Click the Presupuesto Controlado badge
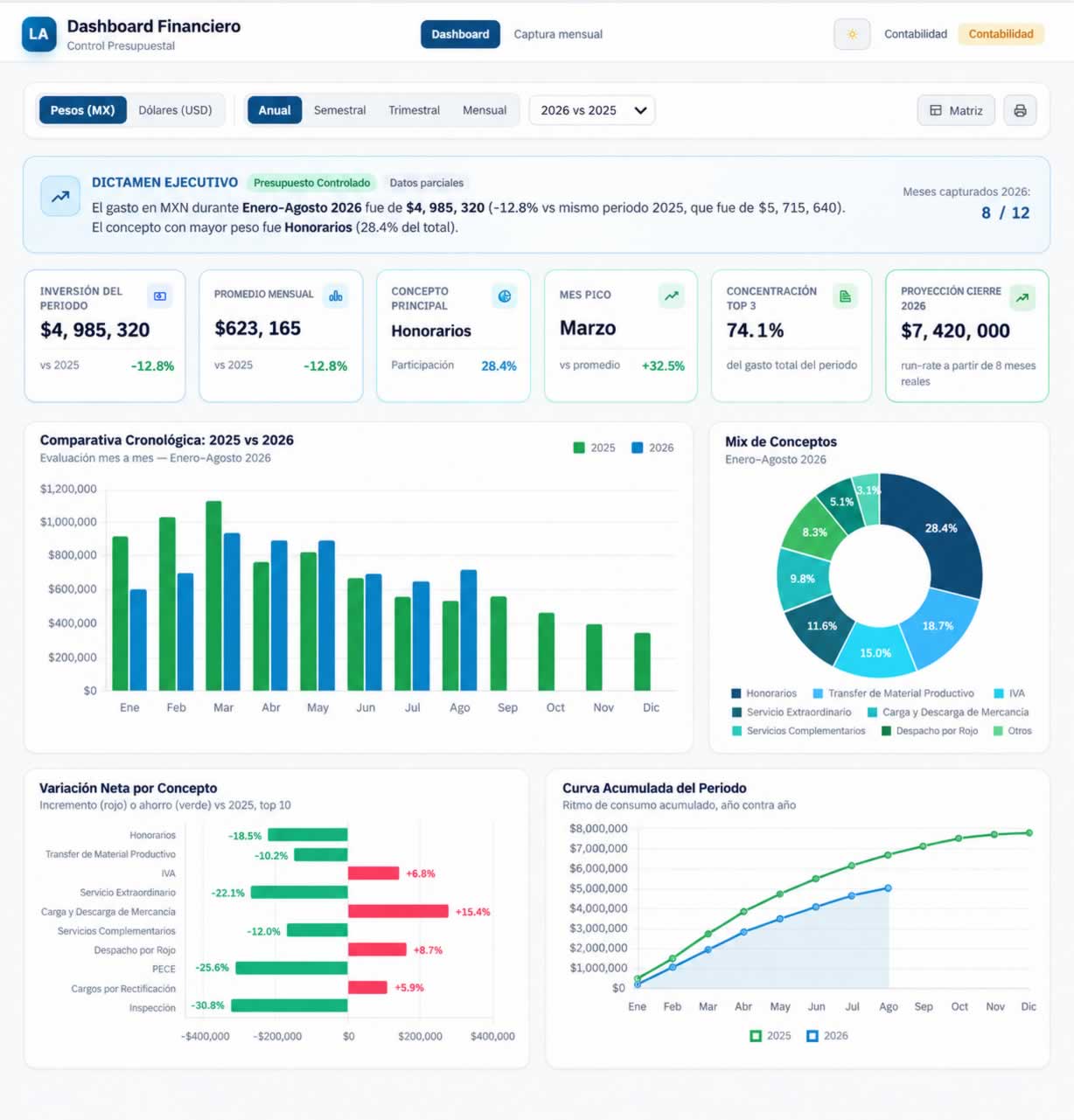The width and height of the screenshot is (1074, 1120). pos(312,183)
